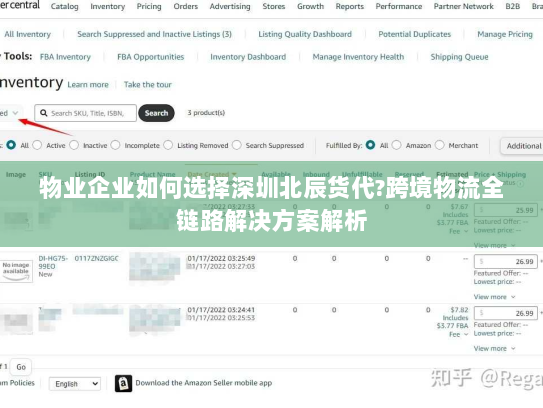Expand the $3.77 FBA Fee chevron in first row
Image resolution: width=543 pixels, height=408 pixels.
[x=466, y=231]
